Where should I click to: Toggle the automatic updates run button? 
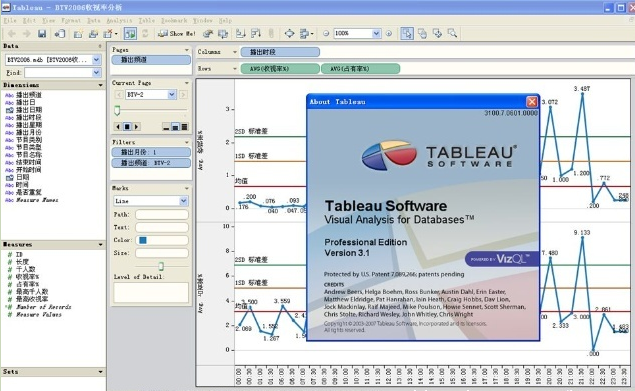(x=130, y=34)
